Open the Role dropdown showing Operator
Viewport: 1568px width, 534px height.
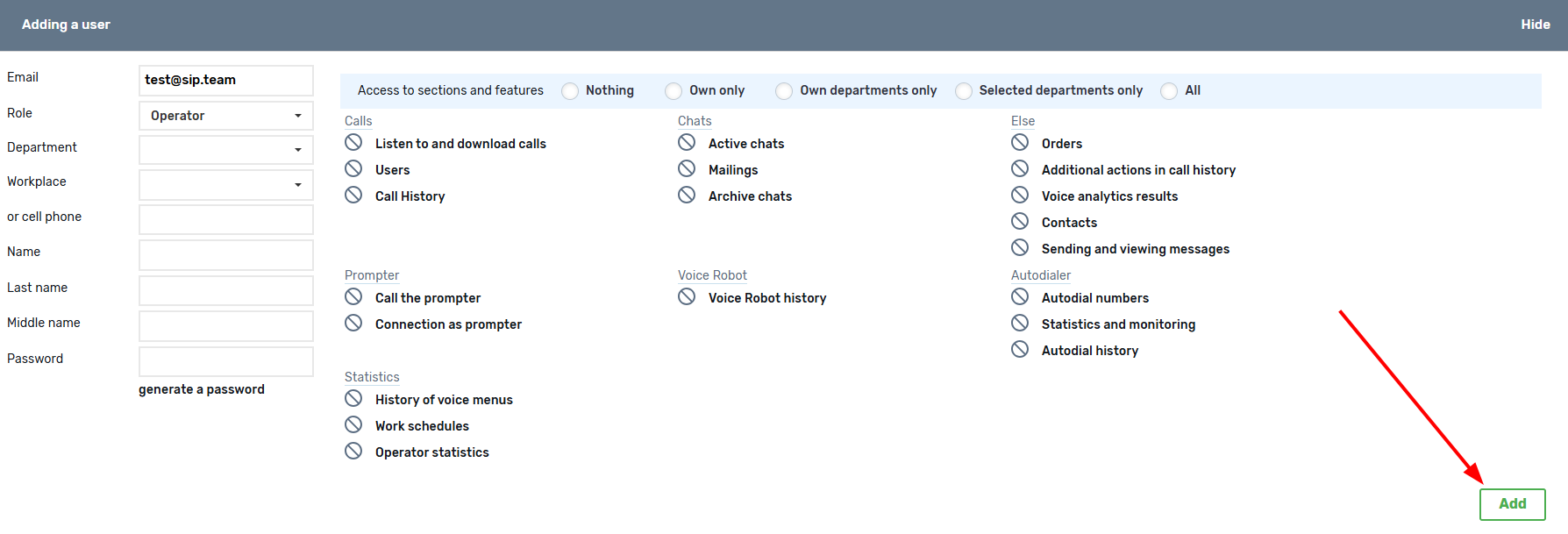(x=226, y=116)
